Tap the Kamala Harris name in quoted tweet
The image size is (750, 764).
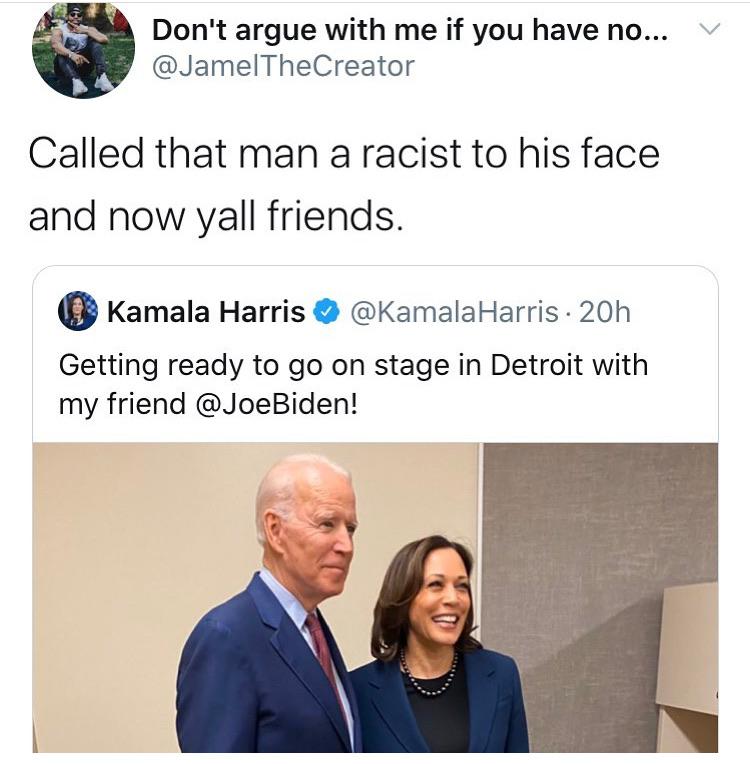click(x=205, y=313)
